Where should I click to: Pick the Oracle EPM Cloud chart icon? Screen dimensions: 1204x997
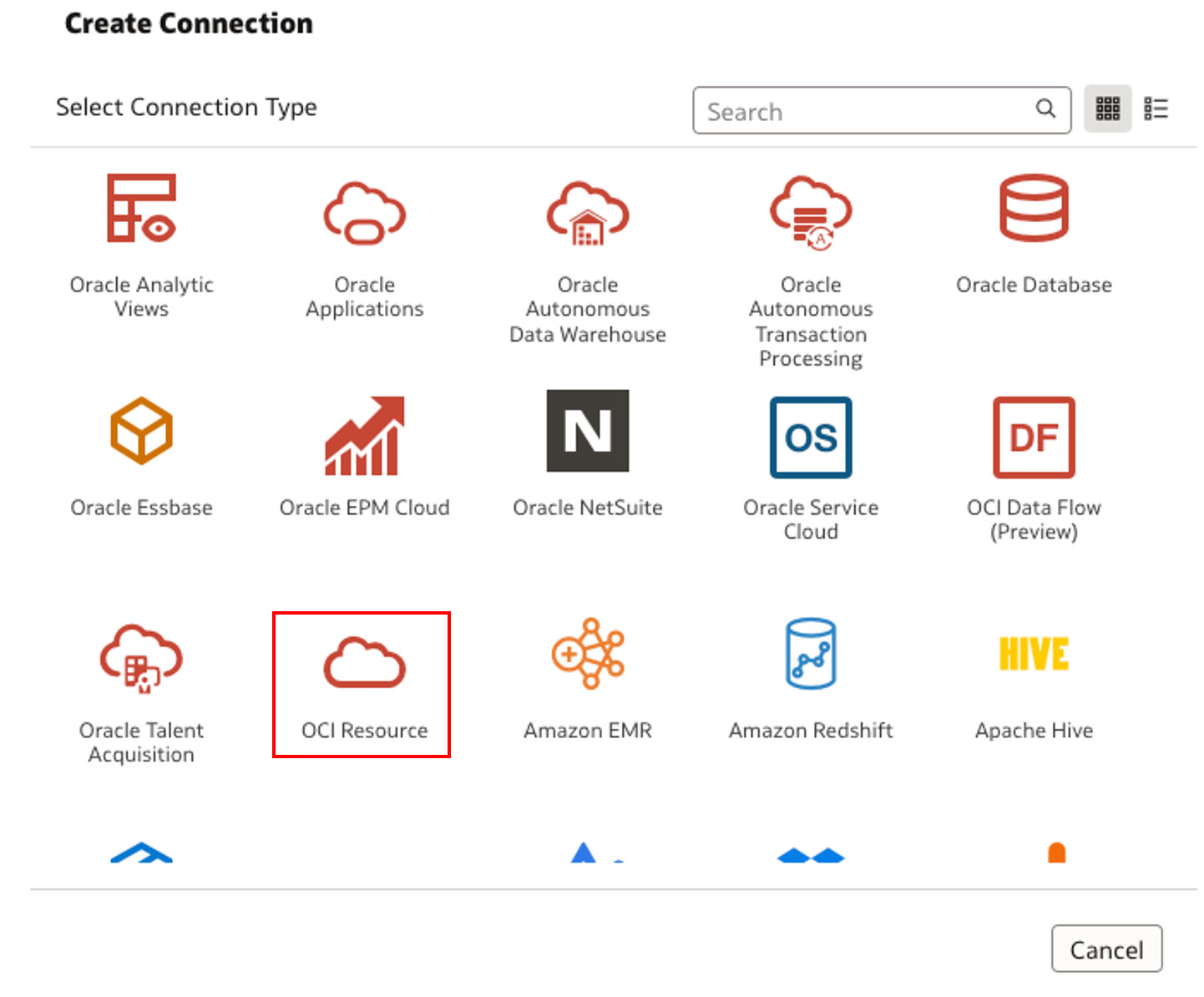point(365,435)
